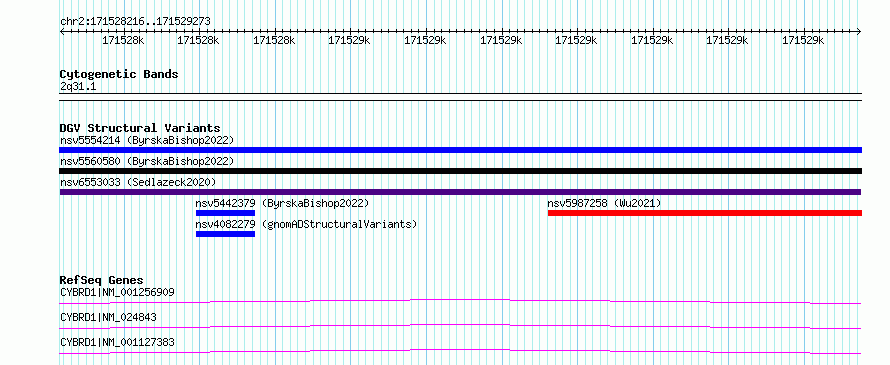Open variant nsv5987258 (Wu2021) label

tap(604, 203)
